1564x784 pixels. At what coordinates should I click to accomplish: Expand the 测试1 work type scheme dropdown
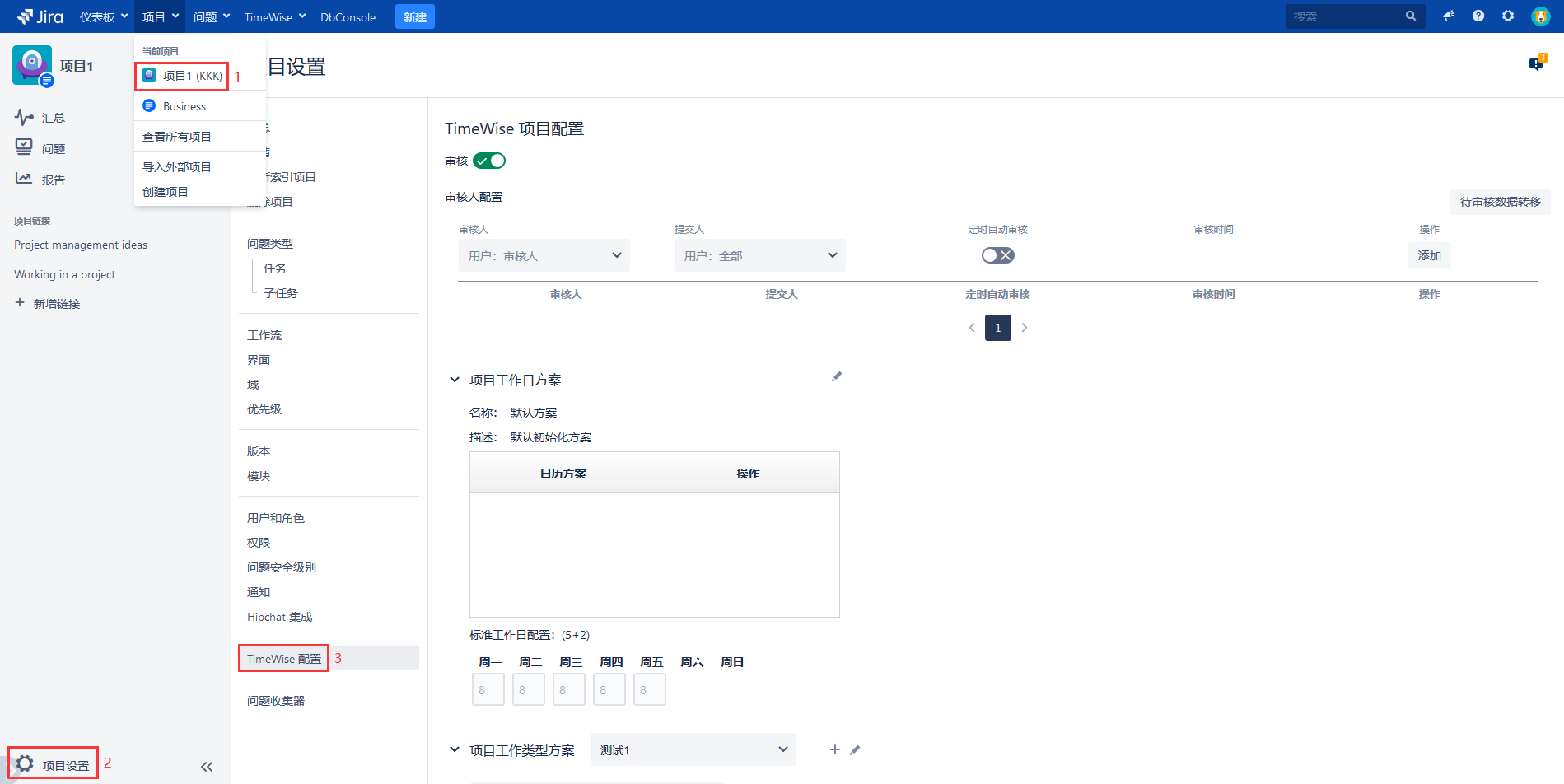click(x=693, y=749)
